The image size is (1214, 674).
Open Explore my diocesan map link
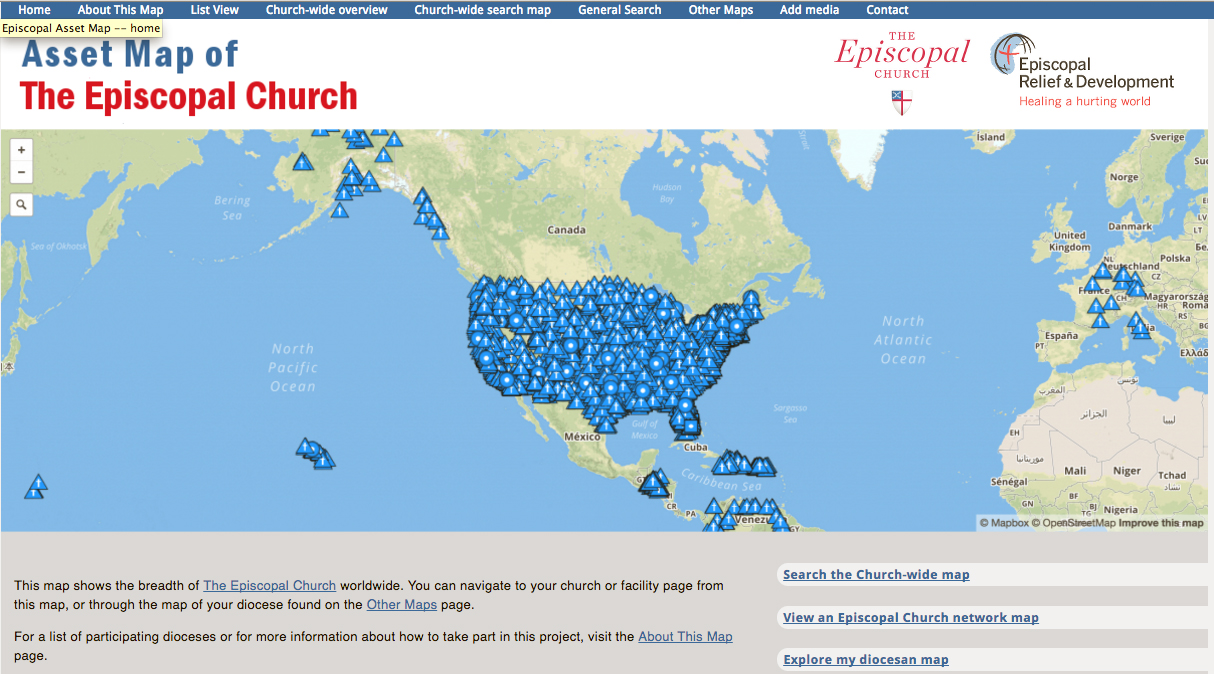click(x=866, y=659)
